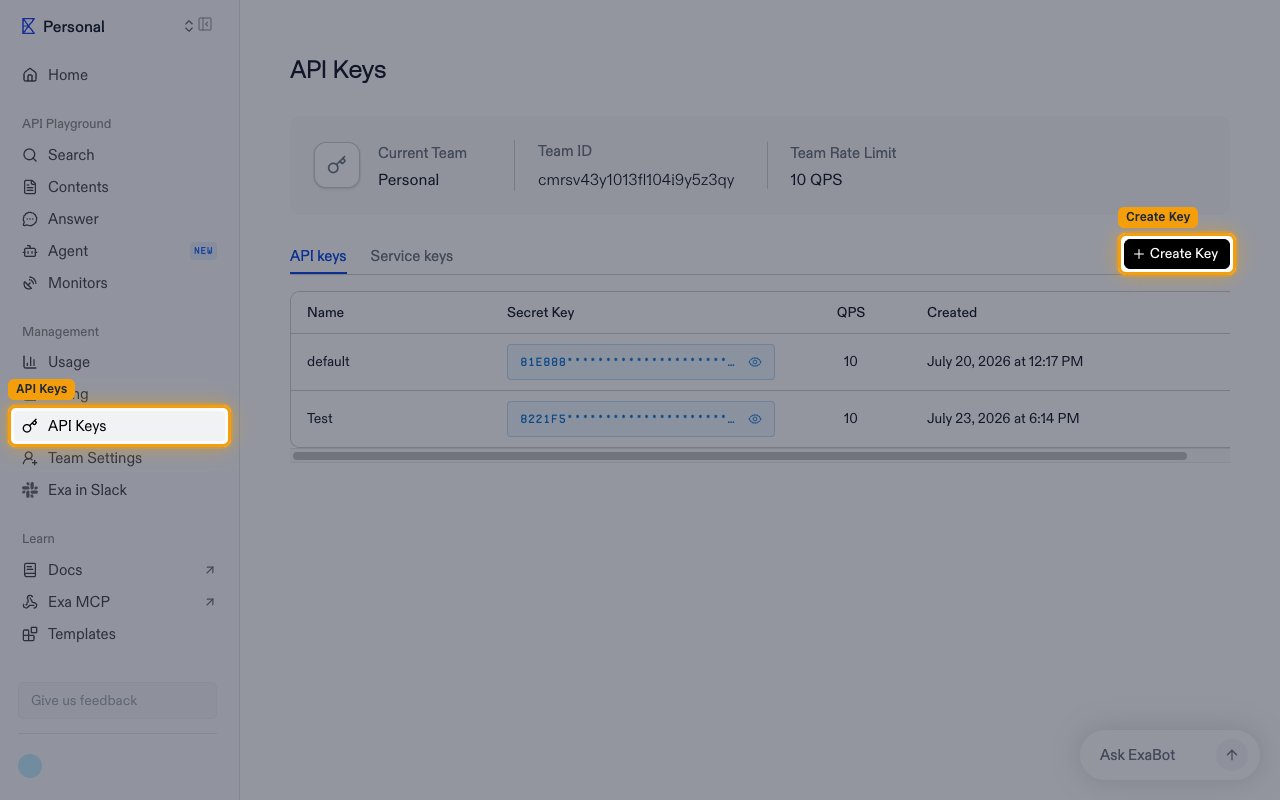The width and height of the screenshot is (1280, 800).
Task: Click the '10 QPS' team rate limit
Action: point(816,180)
